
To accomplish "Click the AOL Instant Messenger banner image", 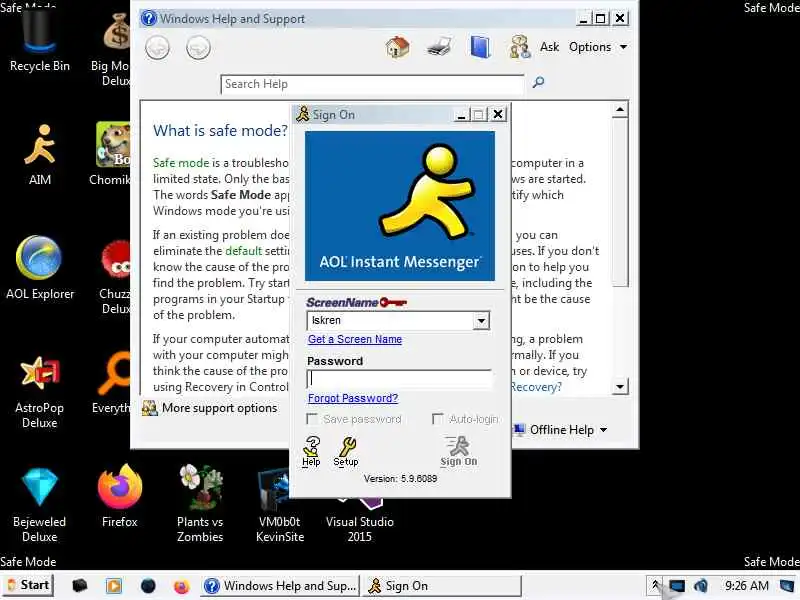I will tap(399, 206).
